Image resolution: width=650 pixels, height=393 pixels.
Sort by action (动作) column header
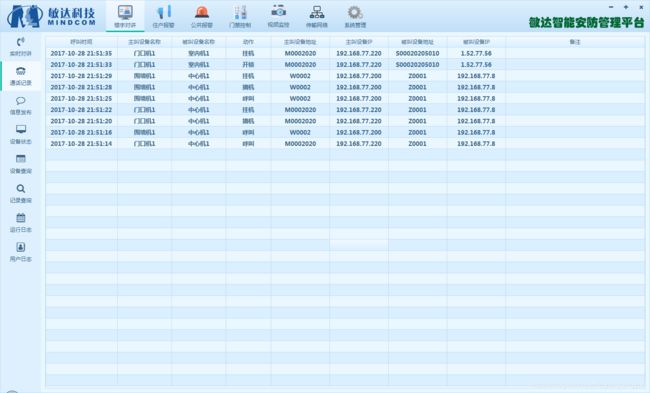tap(248, 42)
